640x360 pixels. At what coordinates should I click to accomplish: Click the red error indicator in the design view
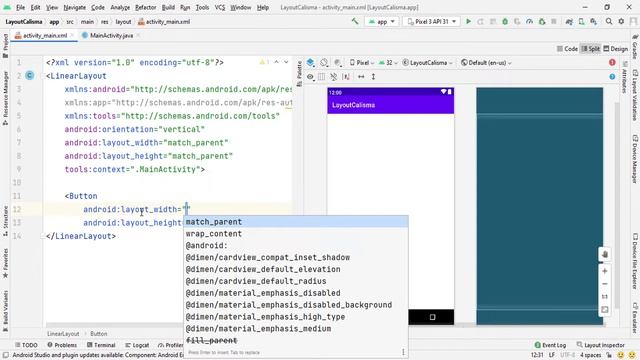612,62
